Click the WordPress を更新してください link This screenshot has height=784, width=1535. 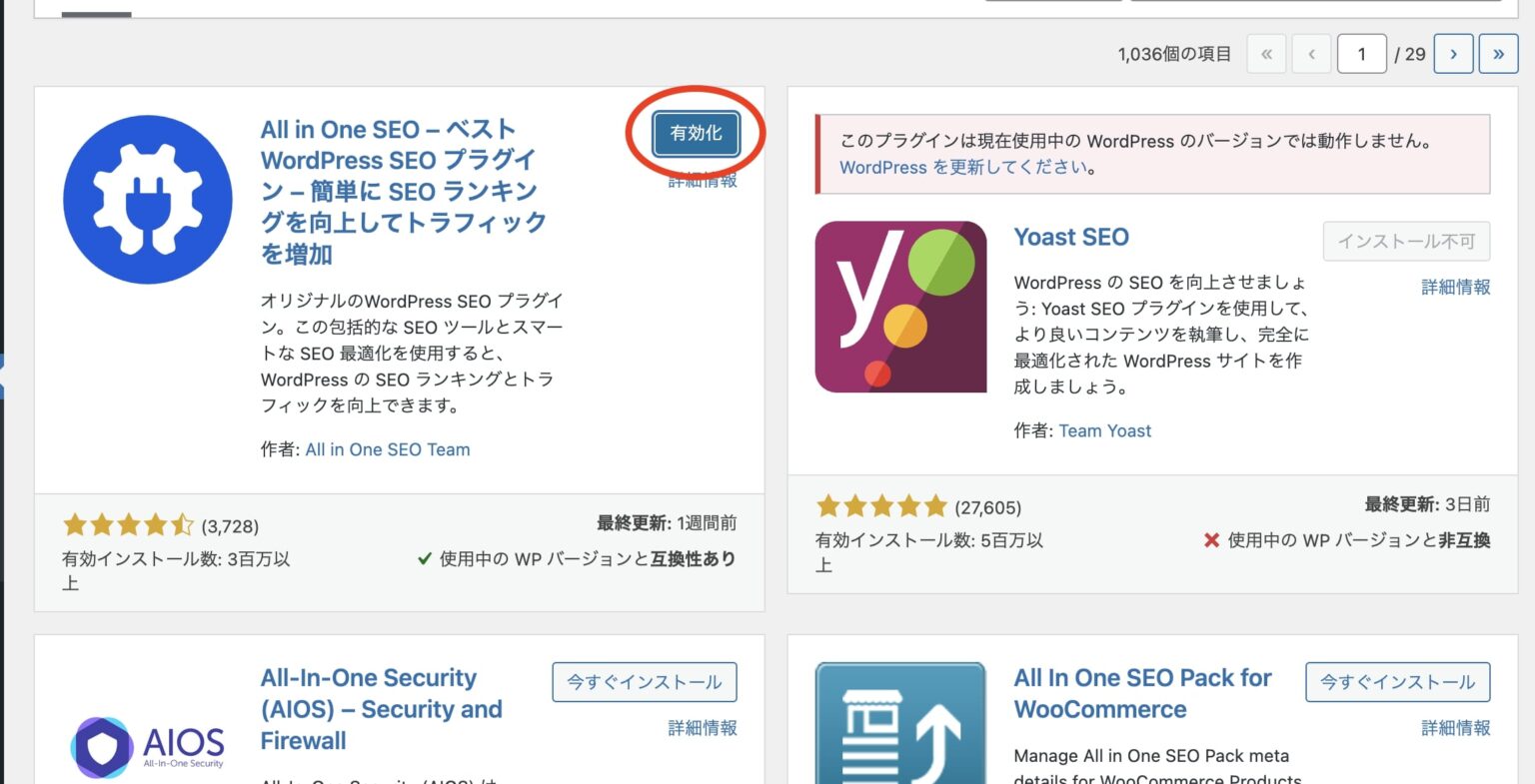[x=966, y=168]
